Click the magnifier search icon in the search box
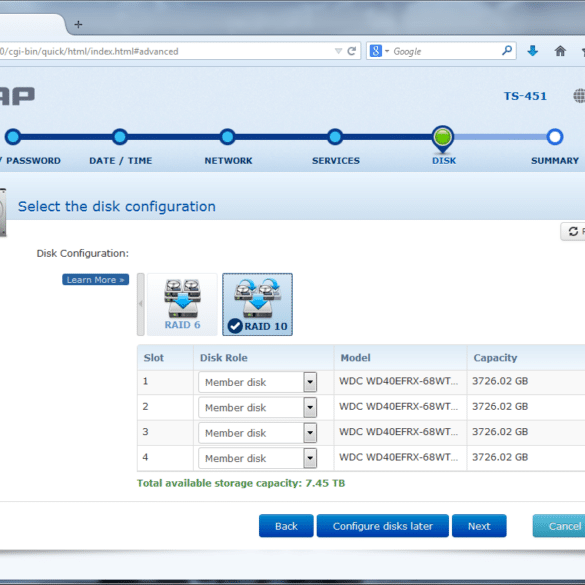This screenshot has height=585, width=585. tap(507, 50)
